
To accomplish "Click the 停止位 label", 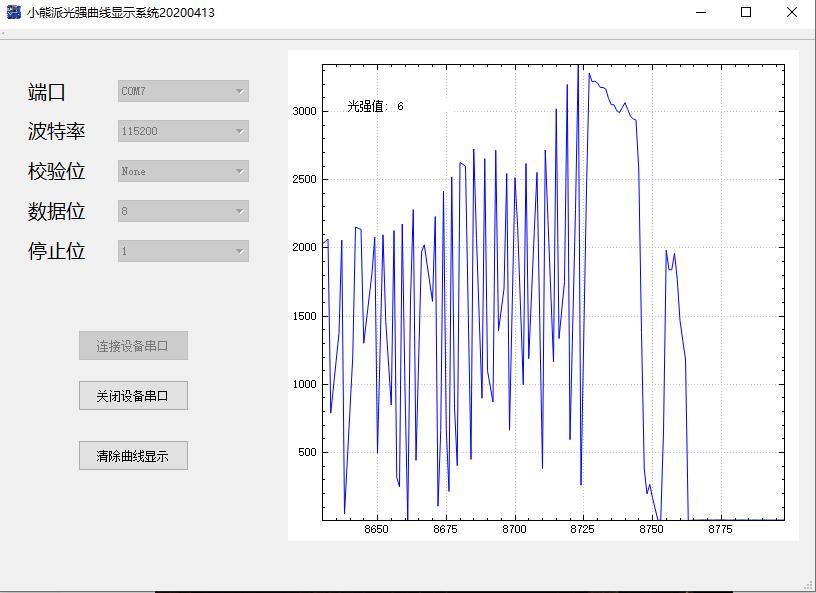I will pos(56,251).
